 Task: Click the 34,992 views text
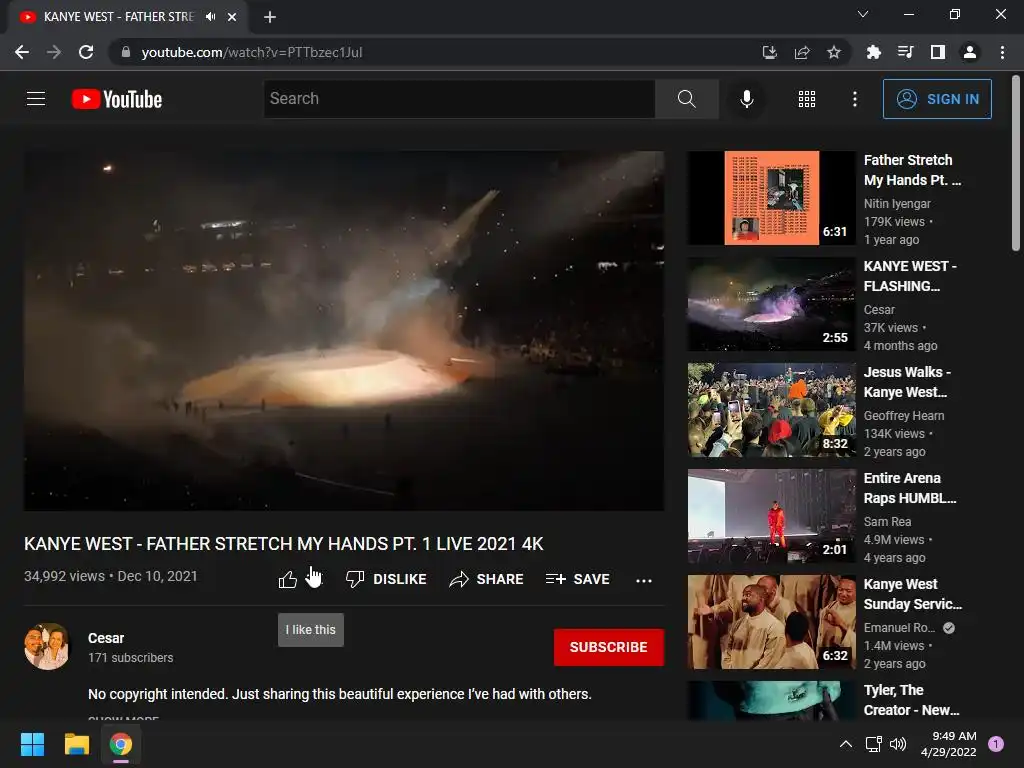64,576
